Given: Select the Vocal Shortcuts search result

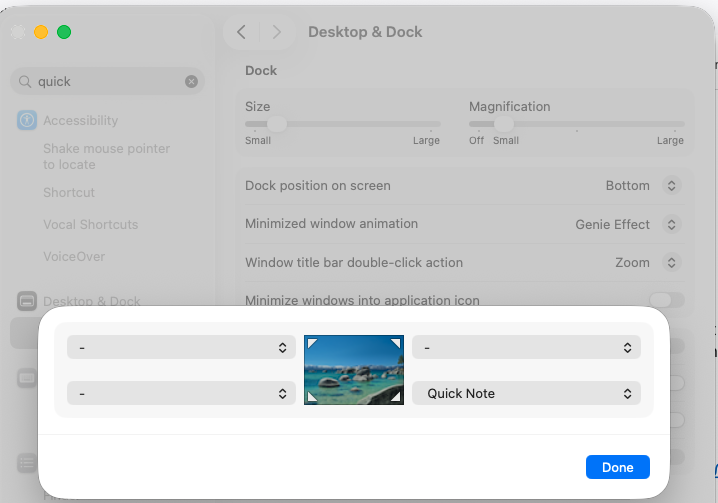Looking at the screenshot, I should (90, 225).
